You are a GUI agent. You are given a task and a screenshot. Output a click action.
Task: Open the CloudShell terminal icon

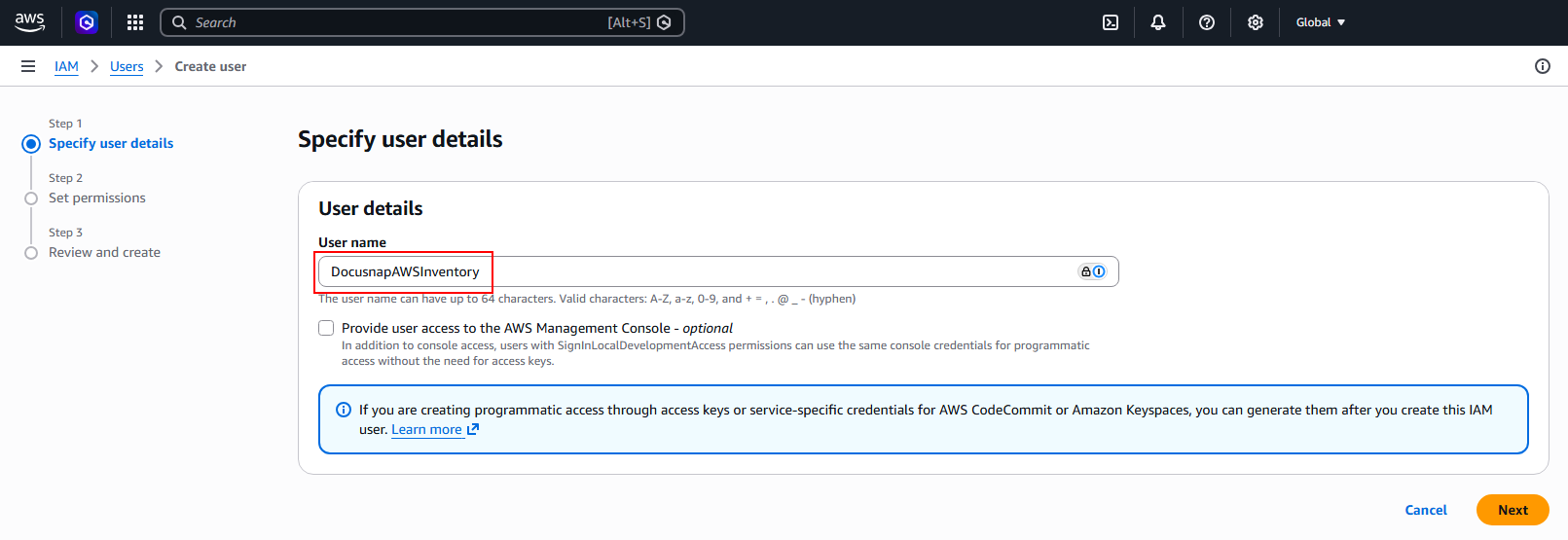tap(1111, 22)
